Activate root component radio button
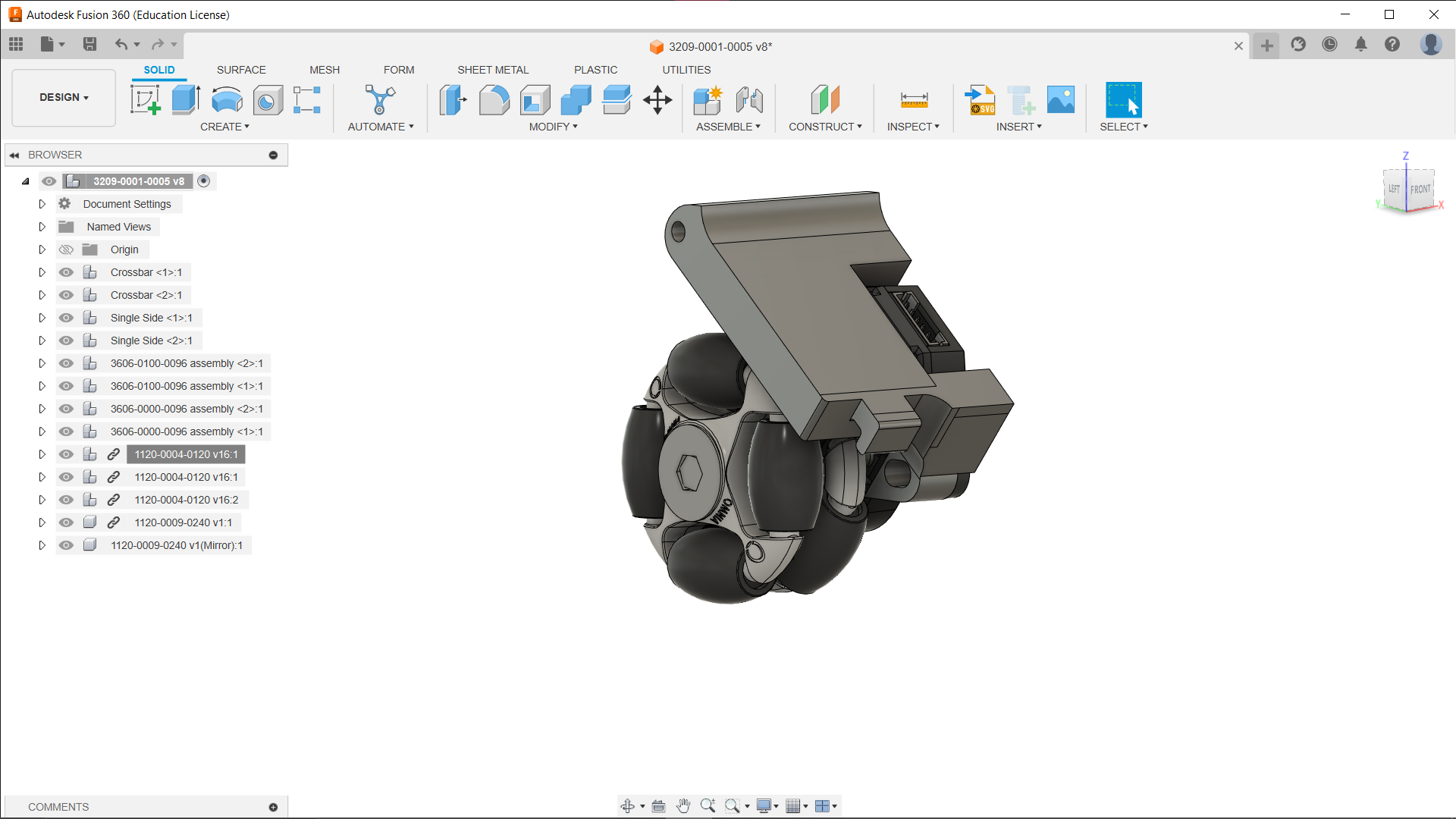The height and width of the screenshot is (819, 1456). point(203,181)
